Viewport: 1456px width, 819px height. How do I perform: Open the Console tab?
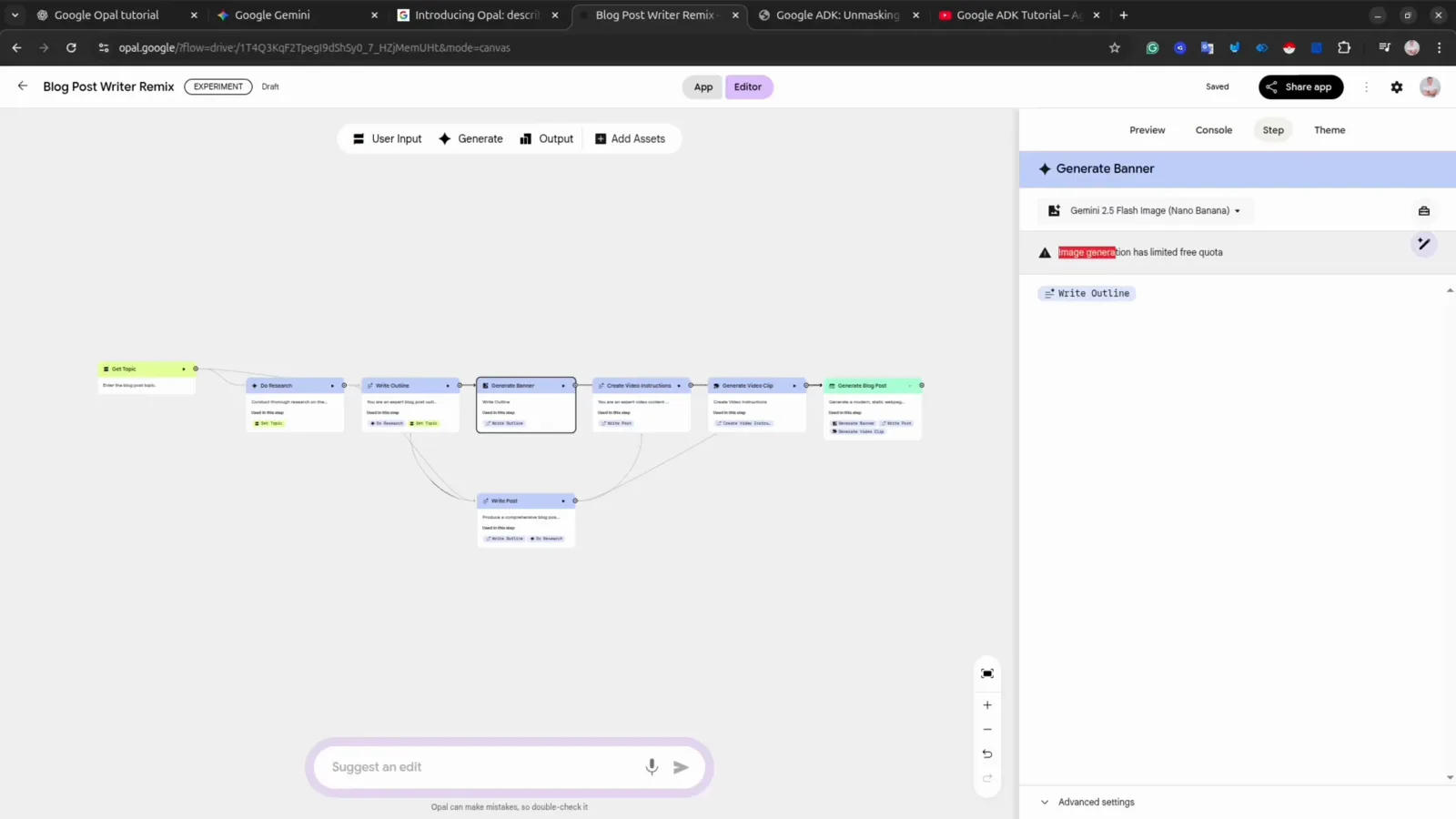[x=1214, y=130]
